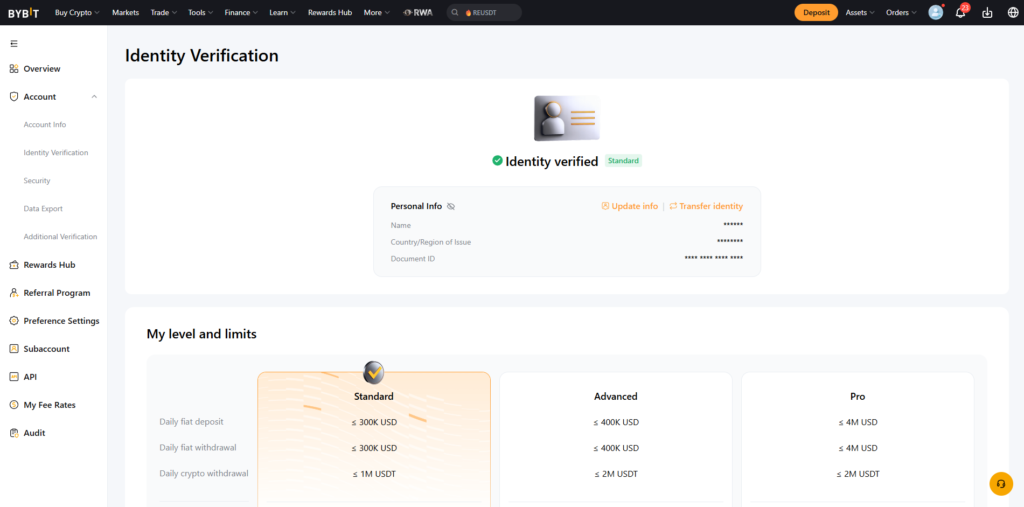
Task: Collapse the Account section chevron
Action: tap(94, 97)
